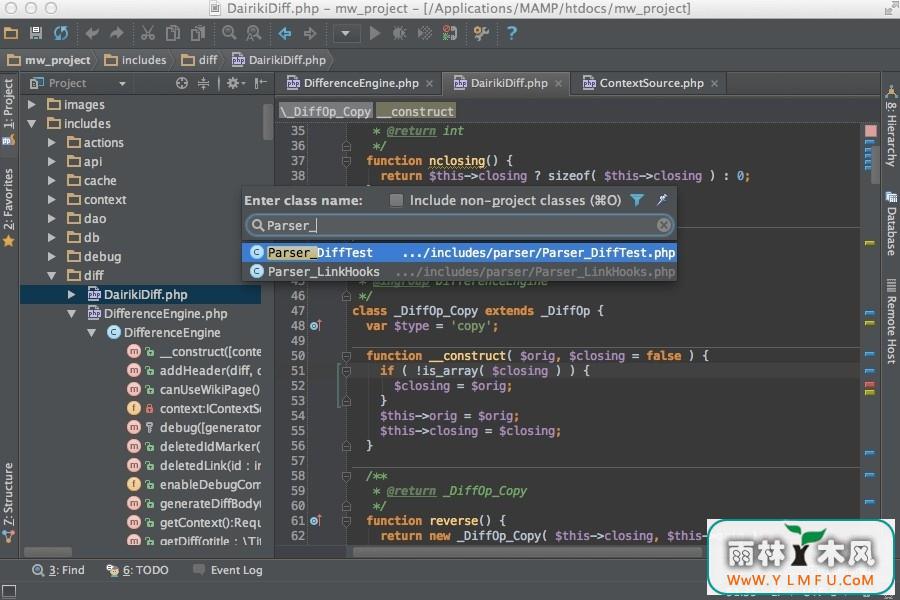Image resolution: width=900 pixels, height=600 pixels.
Task: Select Parser_LinkHooks result
Action: pos(460,272)
